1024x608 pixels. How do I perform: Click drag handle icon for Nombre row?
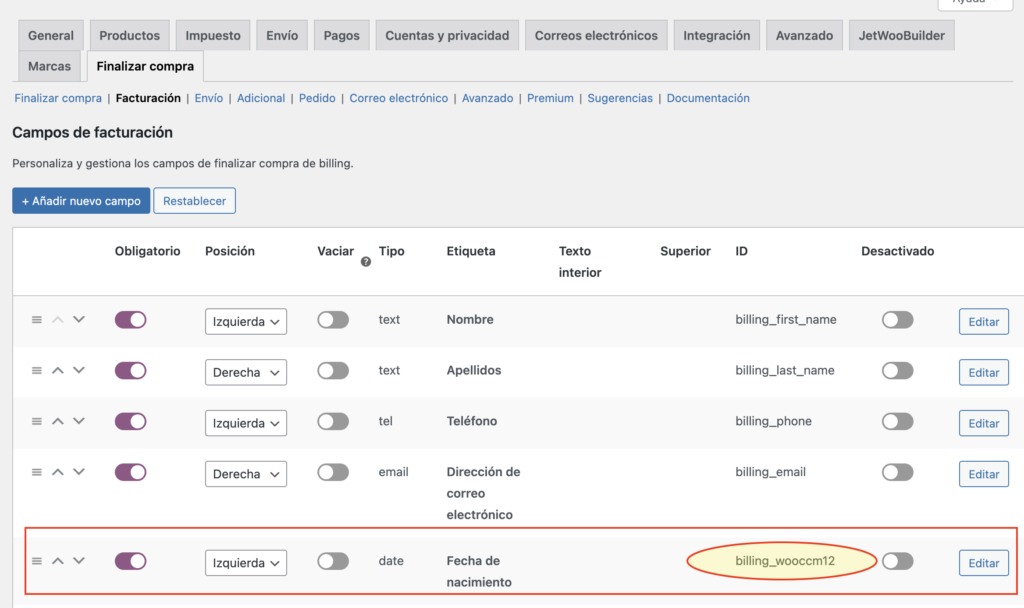pos(37,320)
